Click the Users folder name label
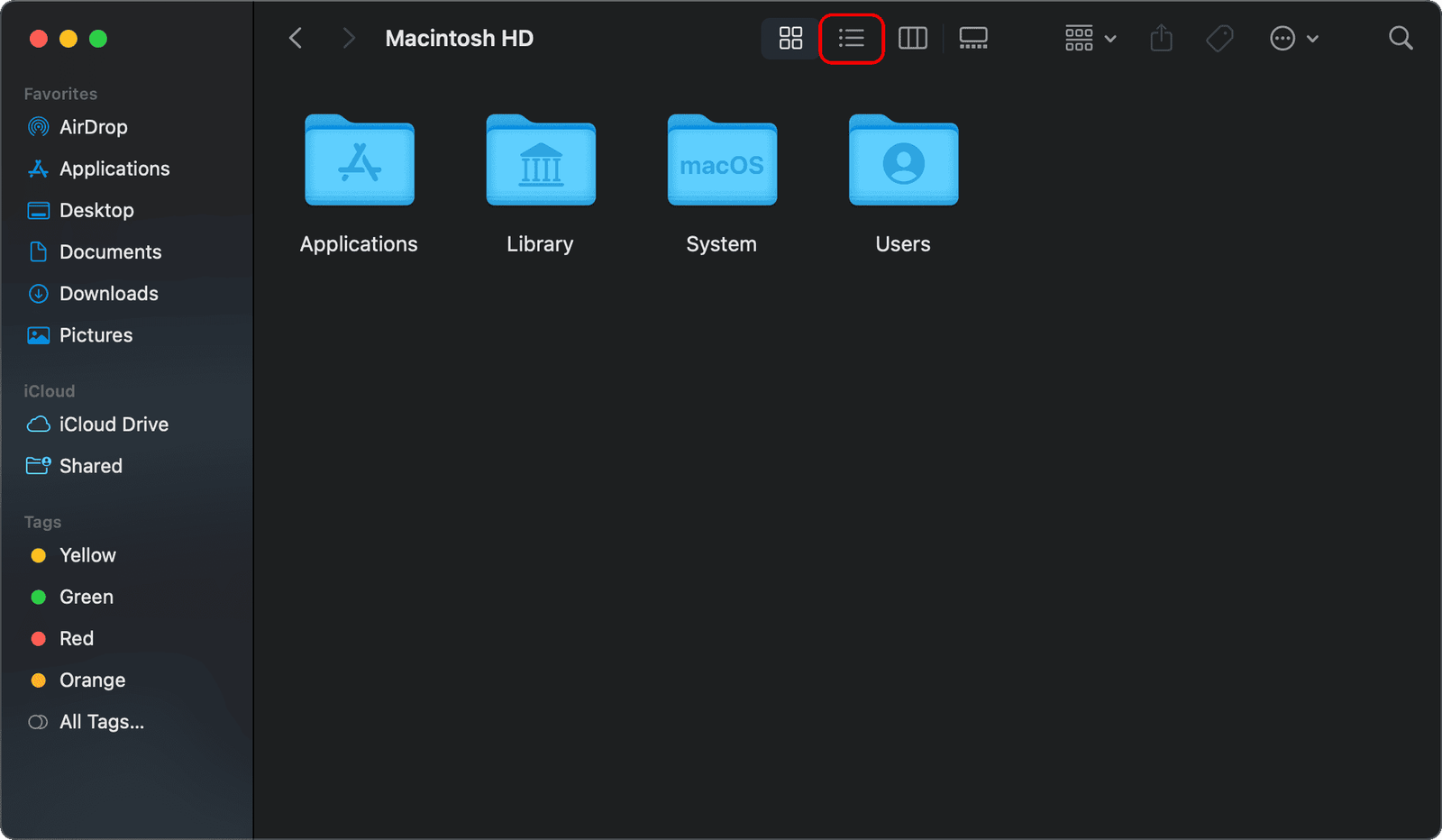The width and height of the screenshot is (1442, 840). tap(903, 244)
